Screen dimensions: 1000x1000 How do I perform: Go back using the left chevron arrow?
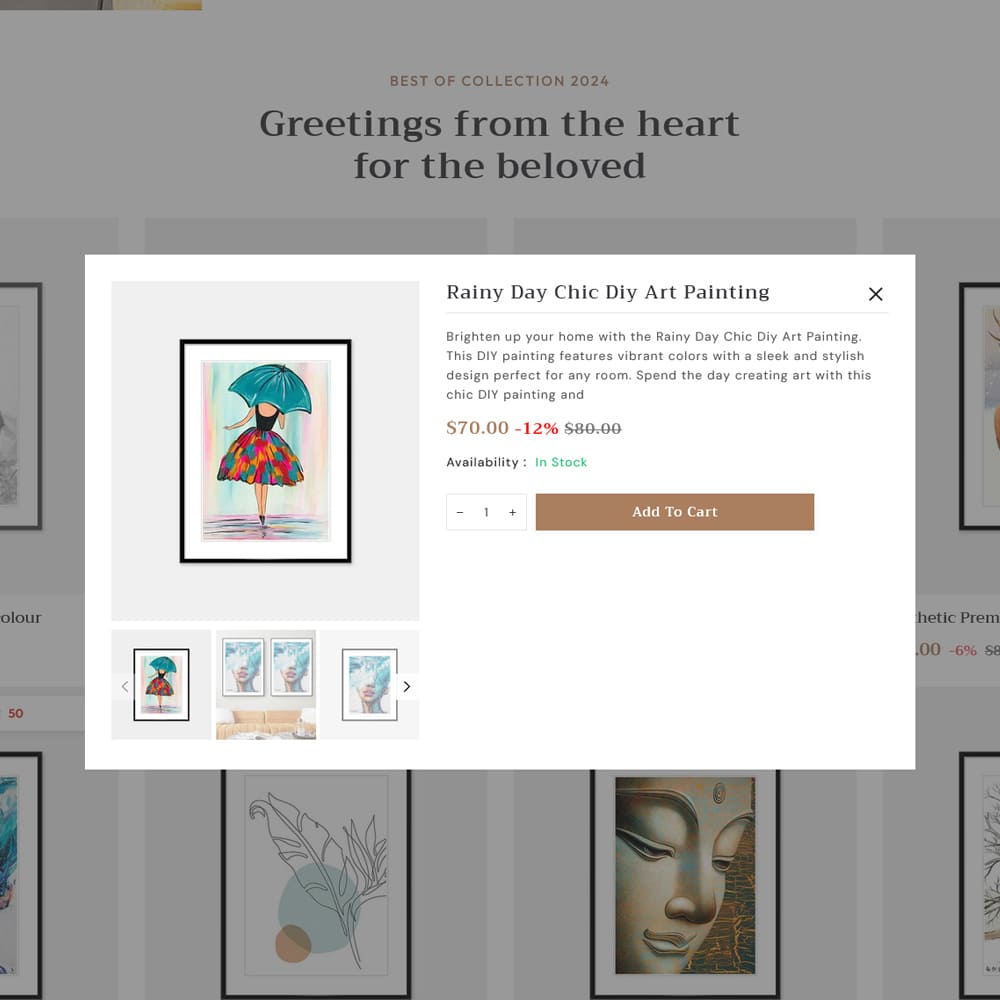click(x=125, y=686)
